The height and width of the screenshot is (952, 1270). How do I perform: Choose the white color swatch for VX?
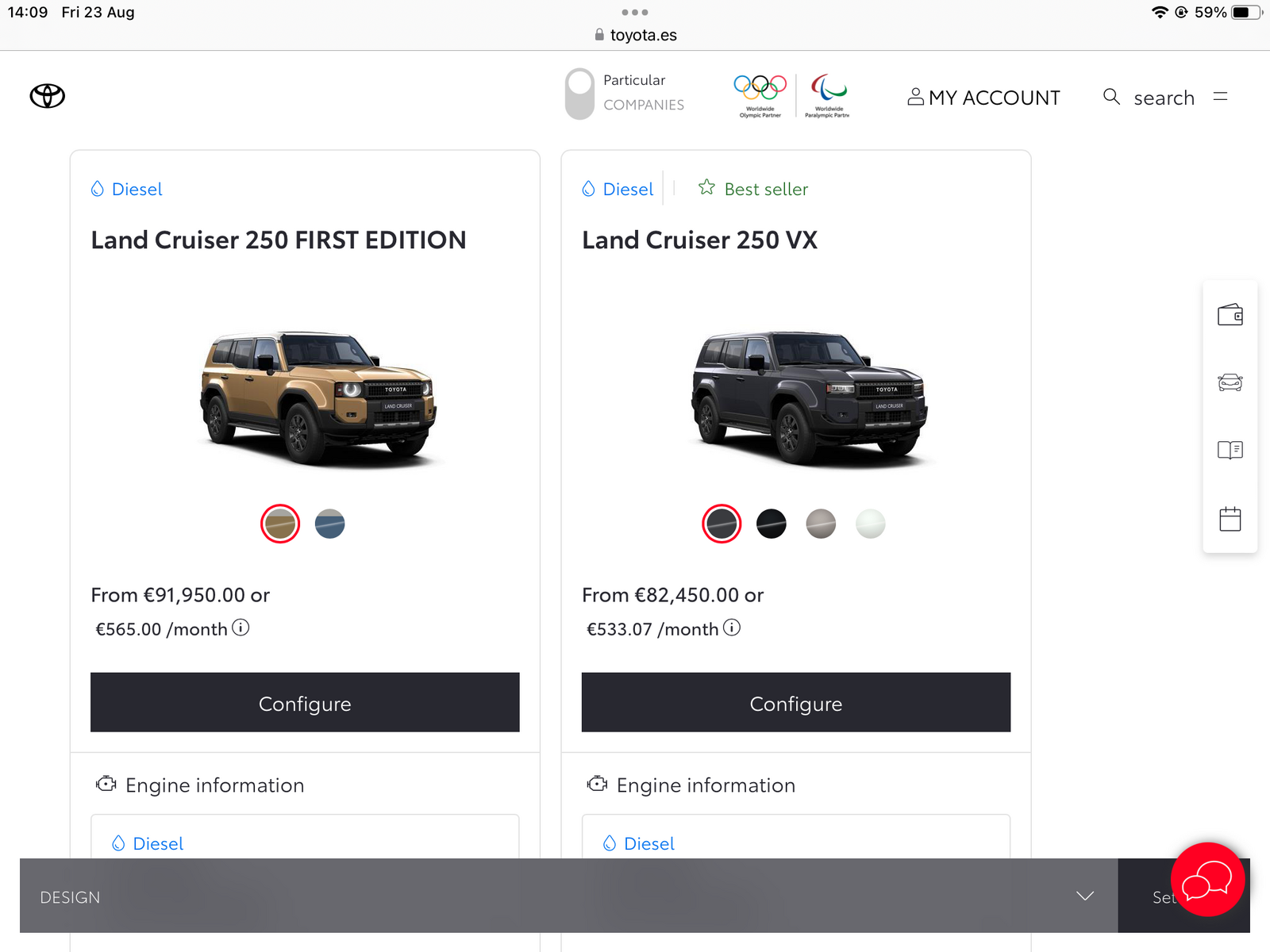870,524
